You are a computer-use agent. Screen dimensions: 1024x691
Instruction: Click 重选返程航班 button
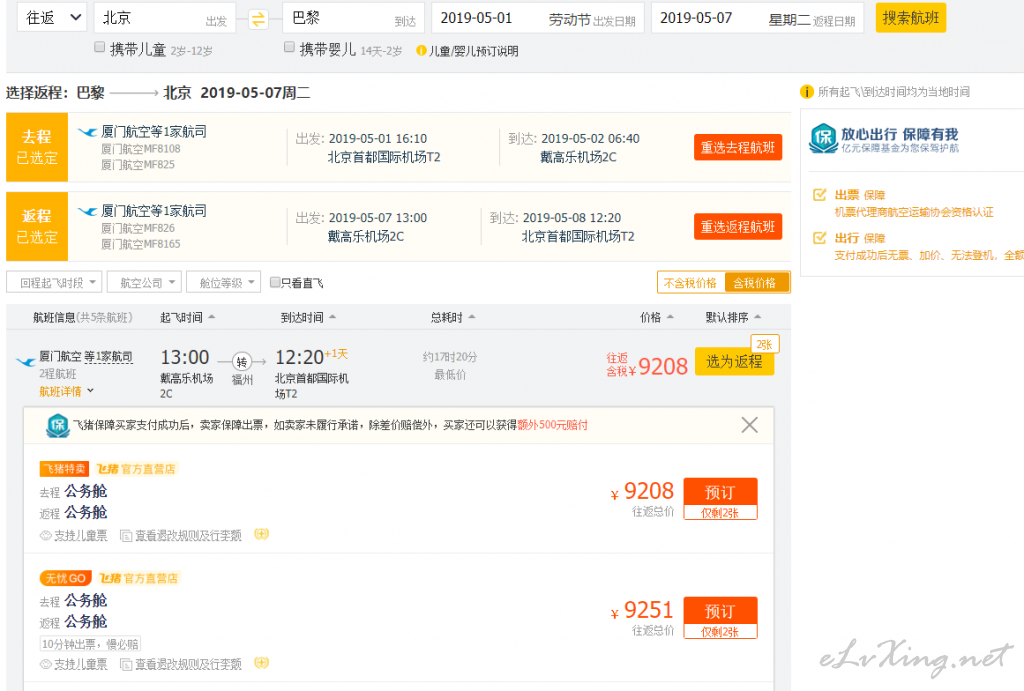pos(738,227)
